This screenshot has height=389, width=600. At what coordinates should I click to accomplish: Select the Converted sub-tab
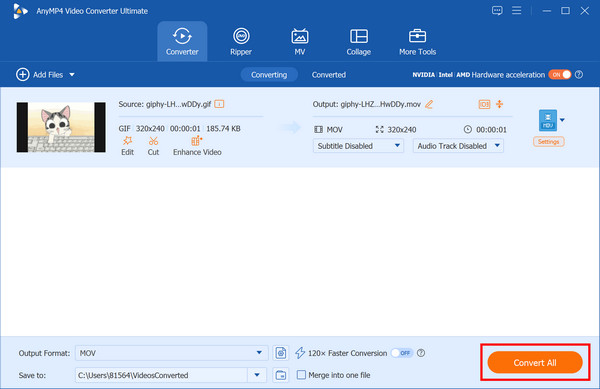pos(329,75)
